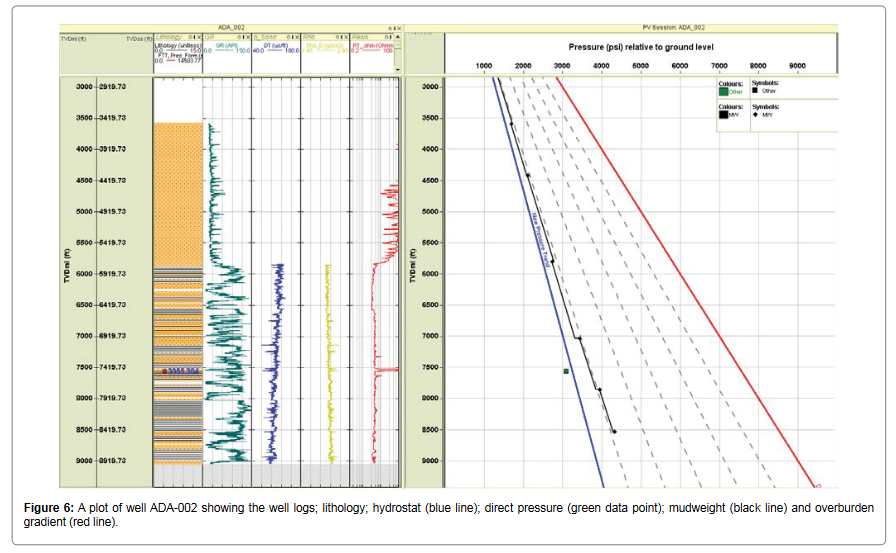896x553 pixels.
Task: Click the Pressure (psi) axis title
Action: 649,47
